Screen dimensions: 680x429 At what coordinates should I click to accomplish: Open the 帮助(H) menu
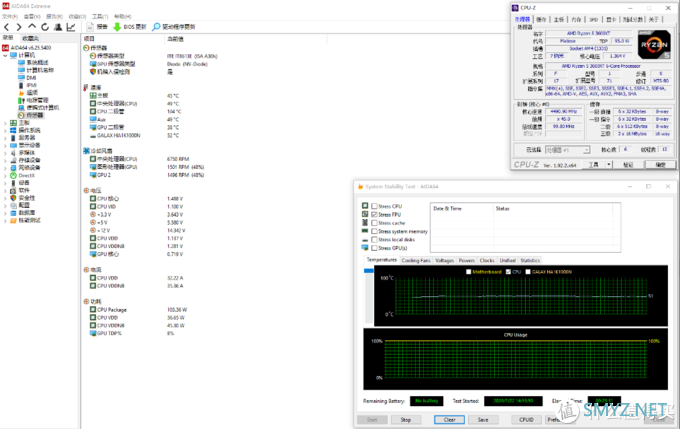[x=123, y=16]
